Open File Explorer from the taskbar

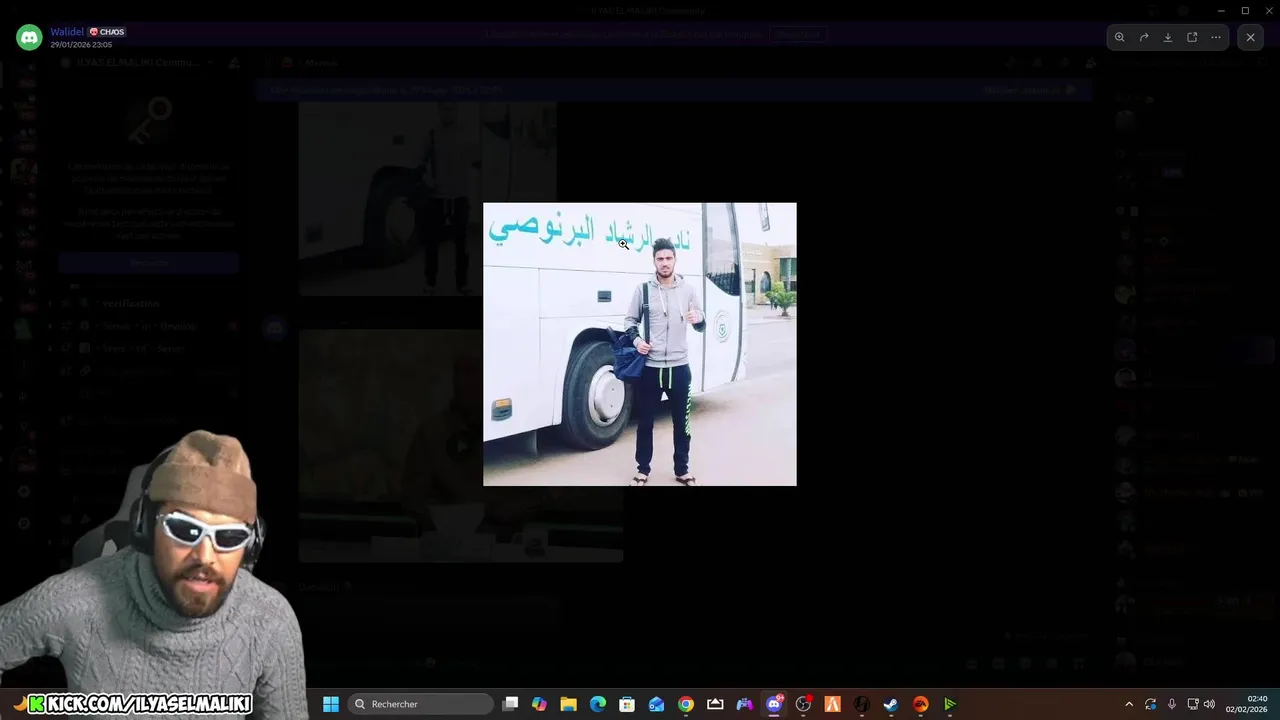point(568,704)
